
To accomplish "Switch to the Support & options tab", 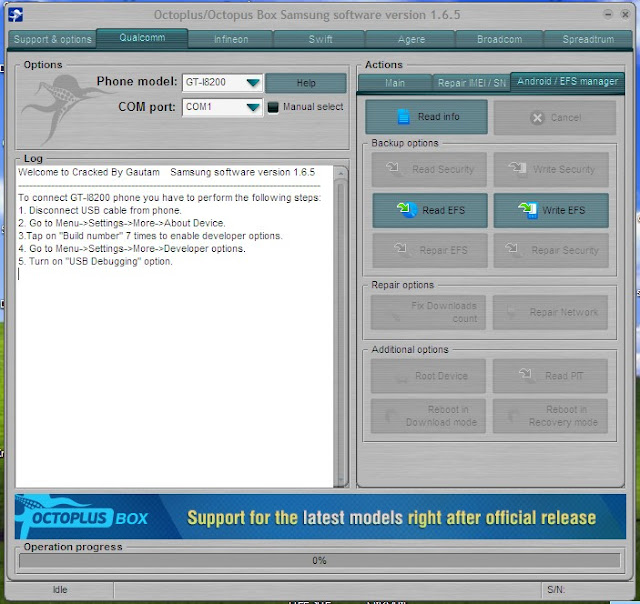I will 52,40.
